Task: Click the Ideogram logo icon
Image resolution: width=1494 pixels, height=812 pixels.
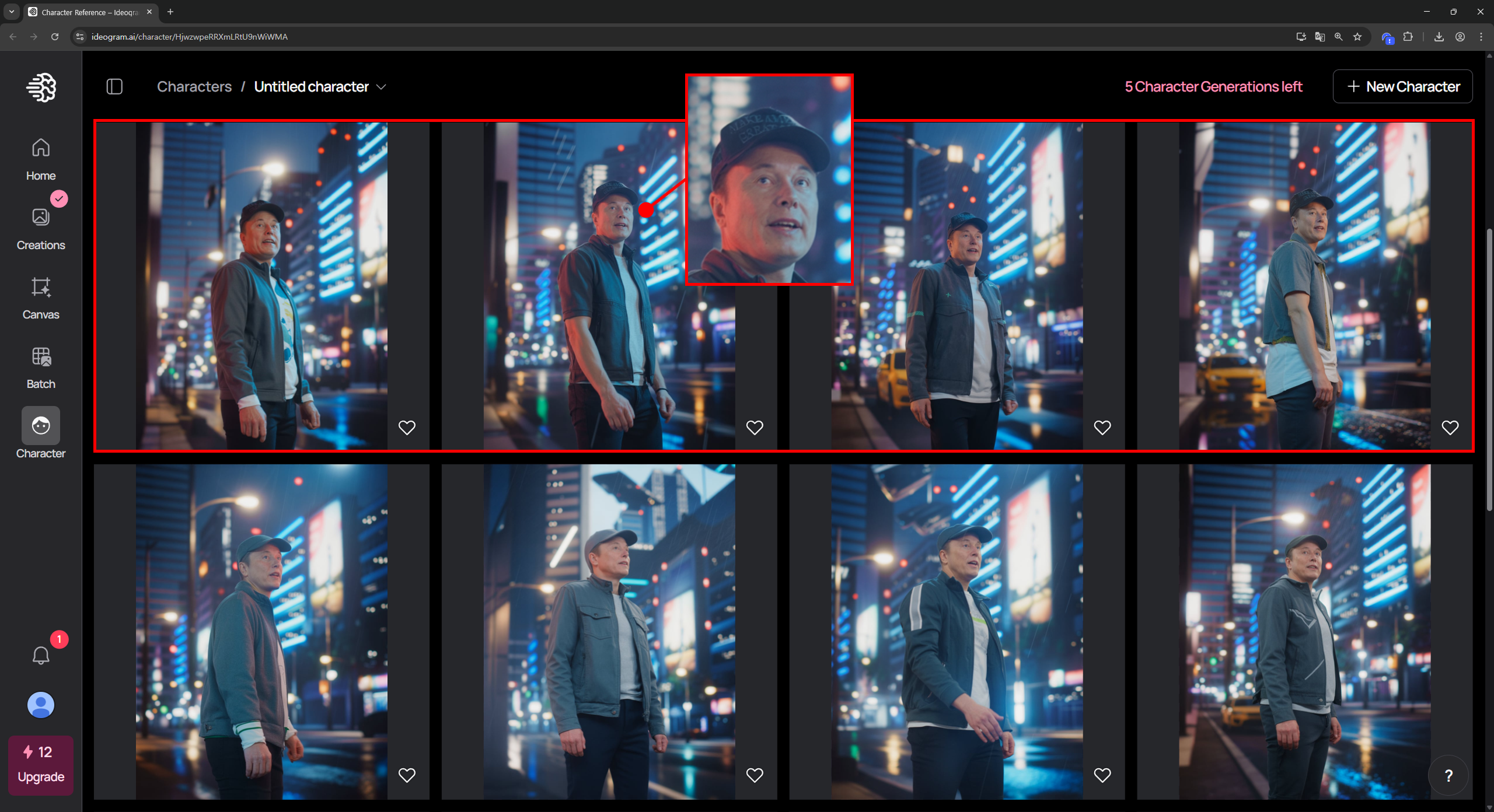Action: [41, 87]
